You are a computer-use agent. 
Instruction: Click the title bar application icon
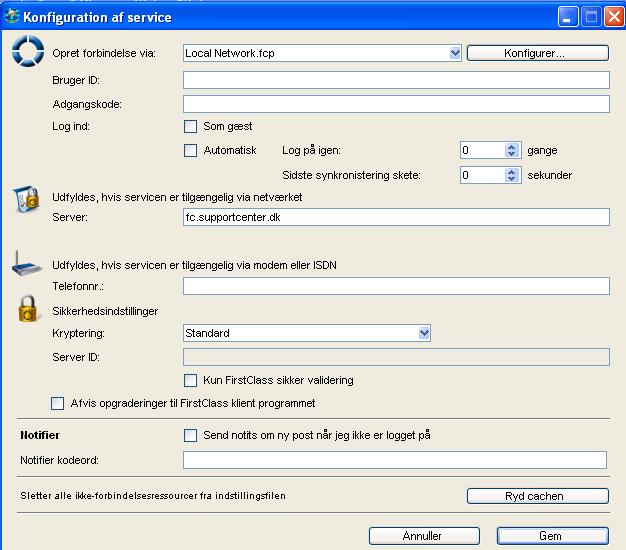11,17
